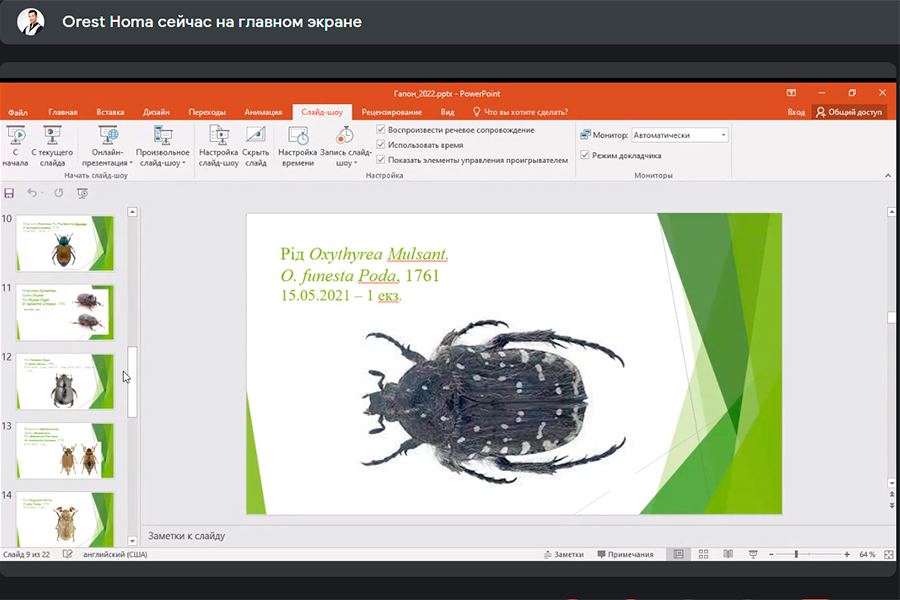Switch to Slide Sorter view icon

(703, 554)
